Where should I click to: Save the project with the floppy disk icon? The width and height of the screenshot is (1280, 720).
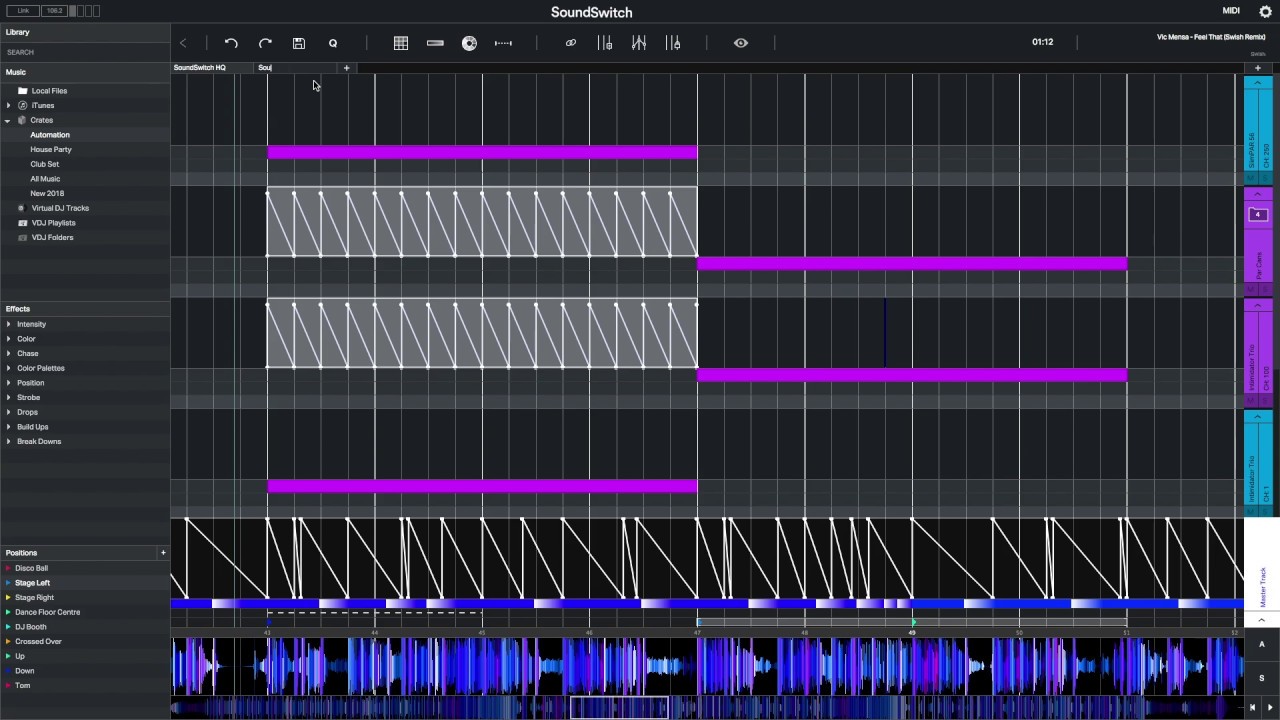[299, 43]
